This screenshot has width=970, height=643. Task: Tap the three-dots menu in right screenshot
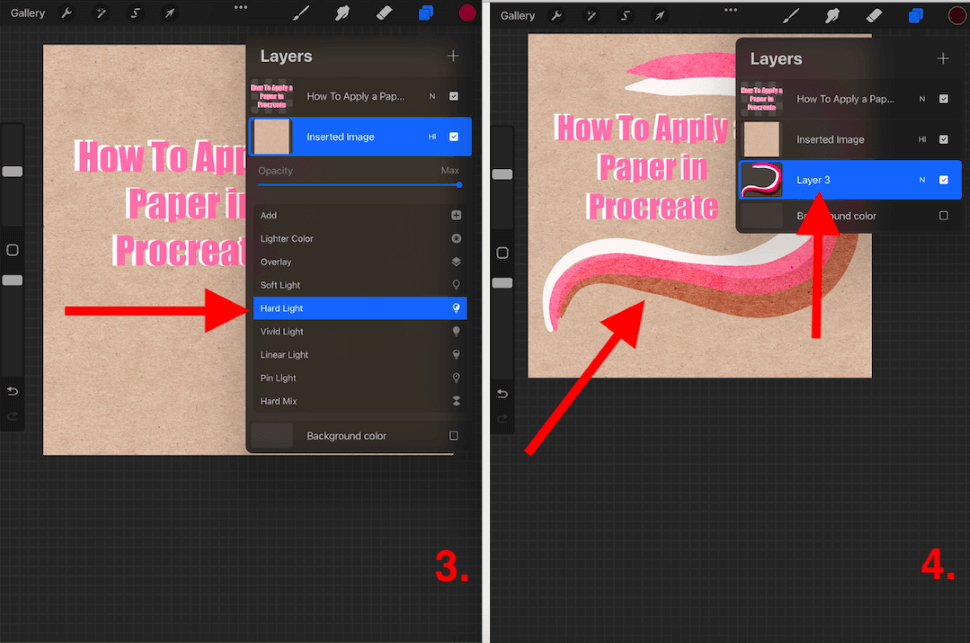pos(731,10)
